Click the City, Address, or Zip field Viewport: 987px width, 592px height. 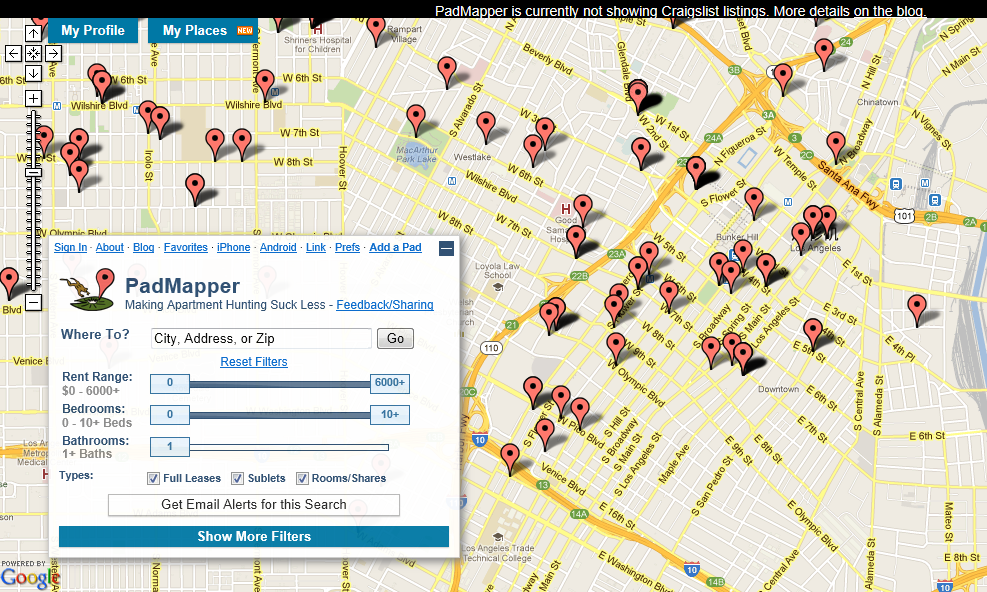[261, 339]
